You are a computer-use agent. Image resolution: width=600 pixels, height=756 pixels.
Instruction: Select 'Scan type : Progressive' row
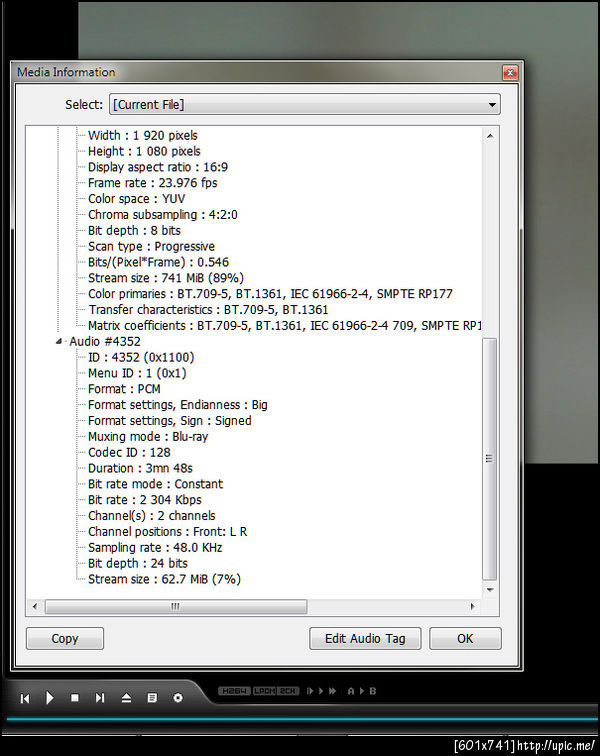(x=151, y=247)
